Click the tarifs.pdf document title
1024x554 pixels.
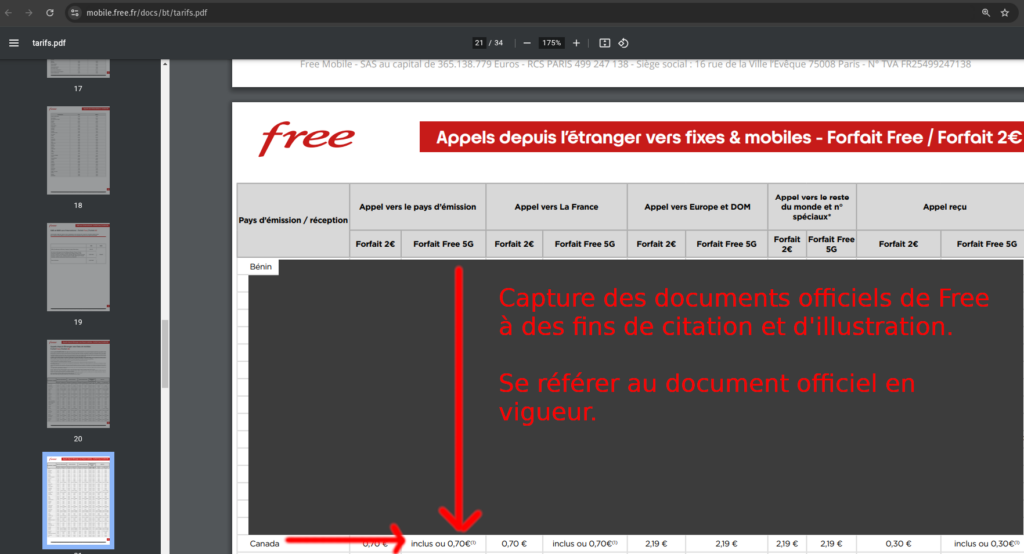(x=49, y=43)
